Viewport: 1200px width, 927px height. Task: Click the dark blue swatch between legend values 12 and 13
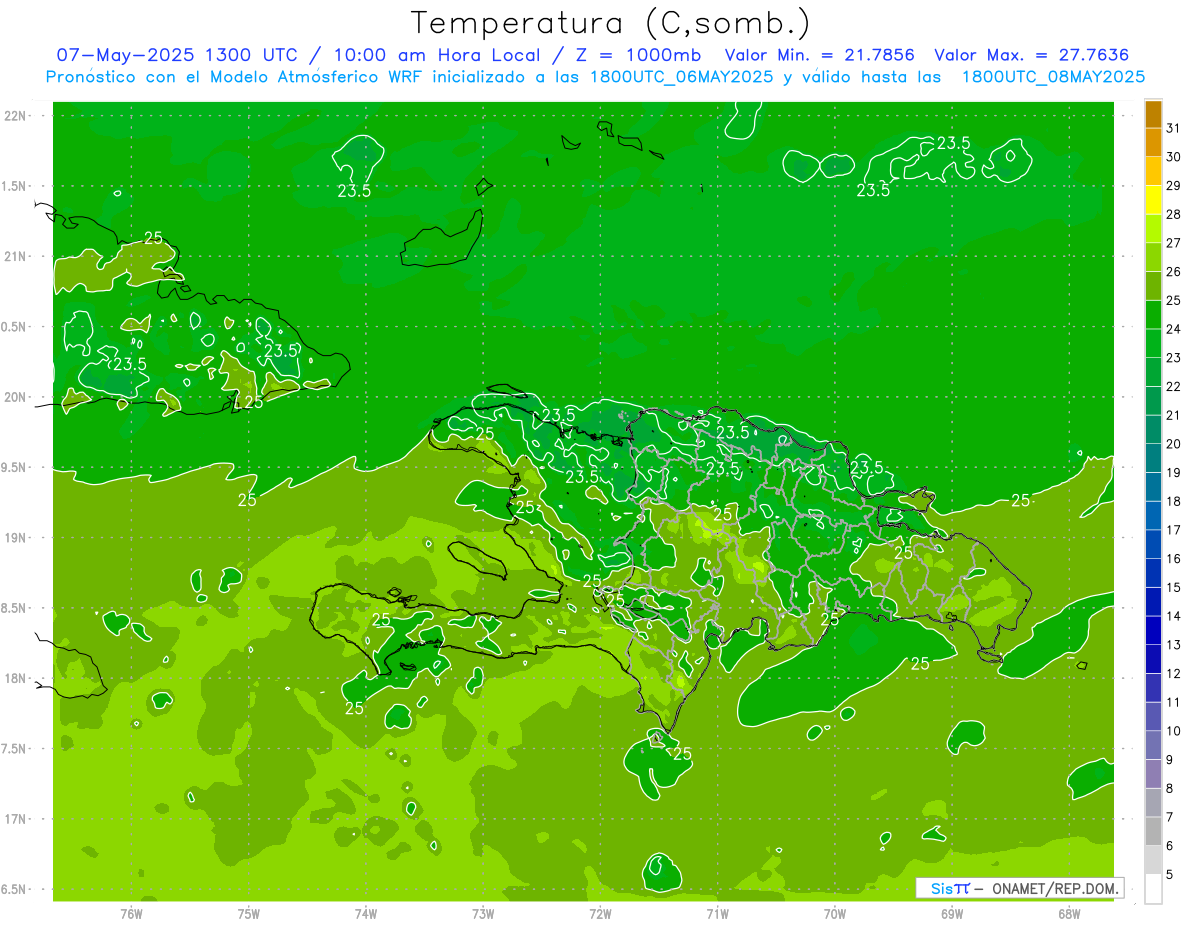[x=1153, y=659]
